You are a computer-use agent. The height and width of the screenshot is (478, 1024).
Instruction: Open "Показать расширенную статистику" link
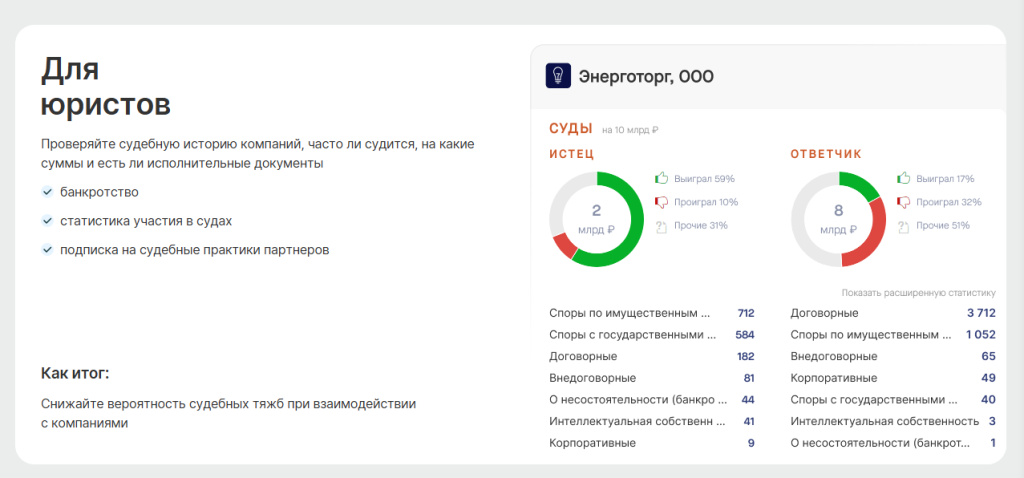918,293
